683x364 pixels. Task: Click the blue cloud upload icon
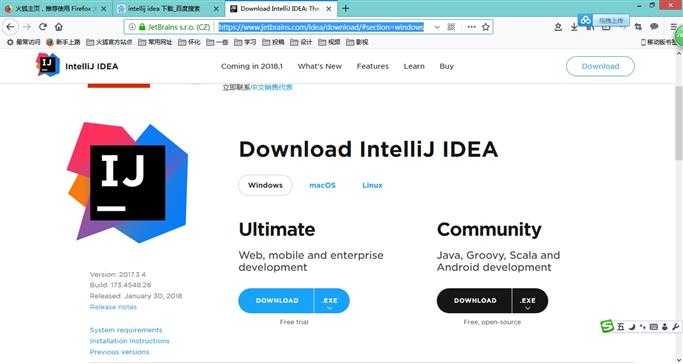tap(586, 20)
